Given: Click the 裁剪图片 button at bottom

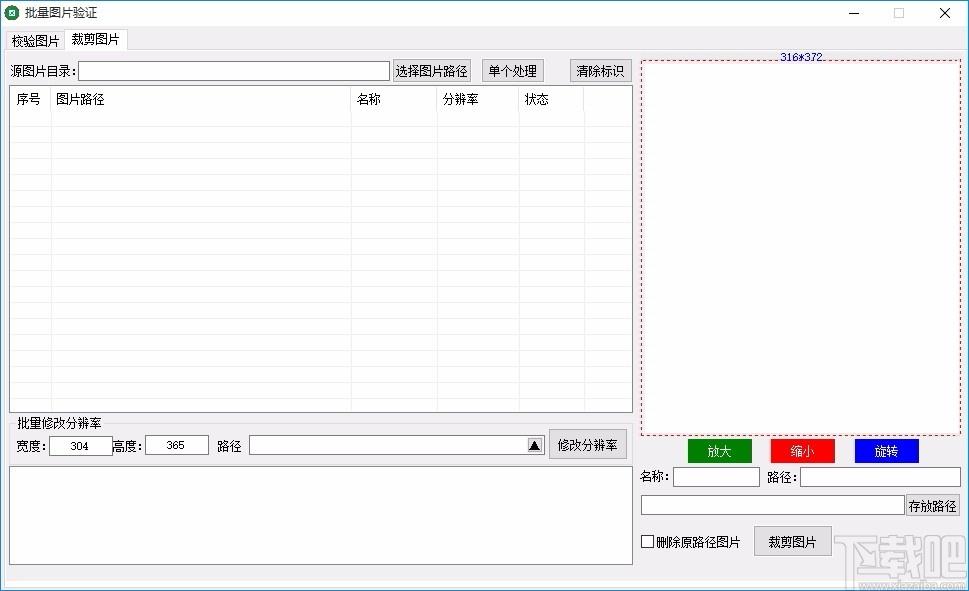Looking at the screenshot, I should coord(792,542).
